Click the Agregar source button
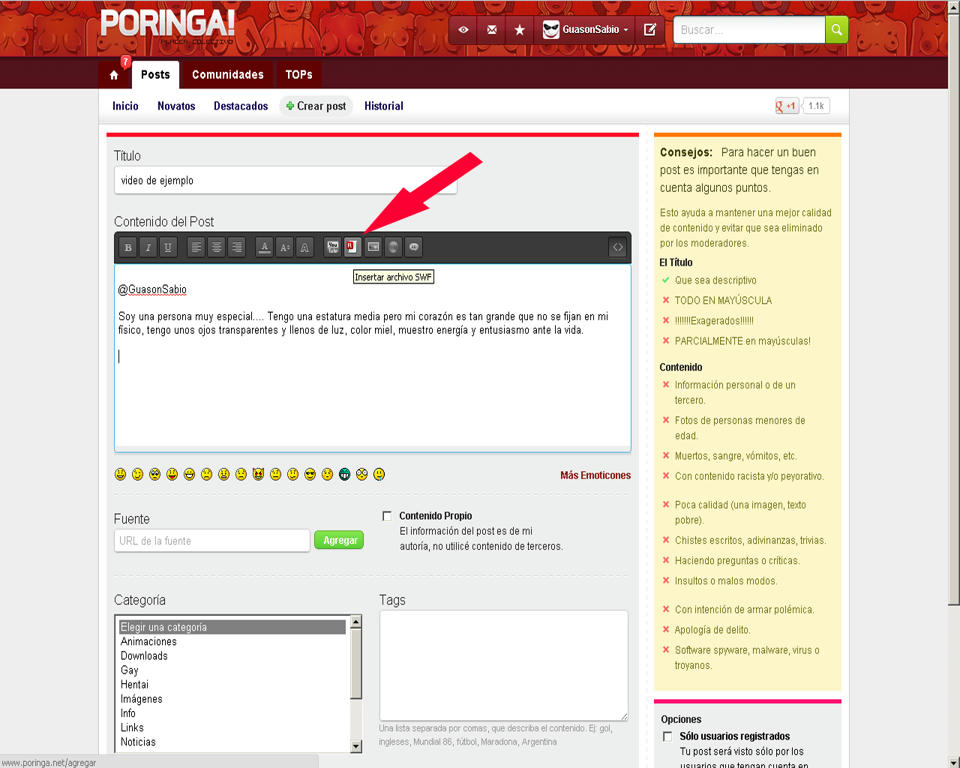Image resolution: width=960 pixels, height=768 pixels. click(x=339, y=540)
